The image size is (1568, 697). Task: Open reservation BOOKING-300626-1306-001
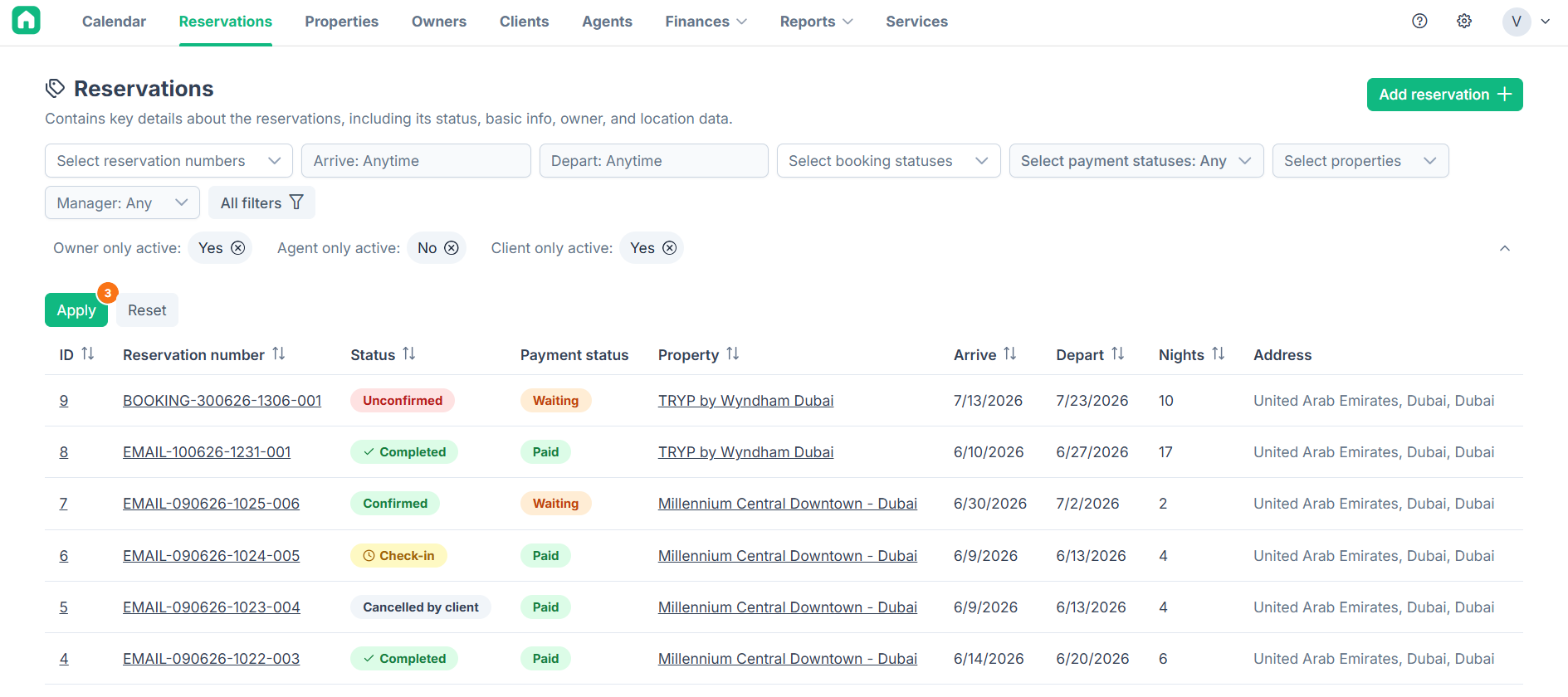point(222,401)
